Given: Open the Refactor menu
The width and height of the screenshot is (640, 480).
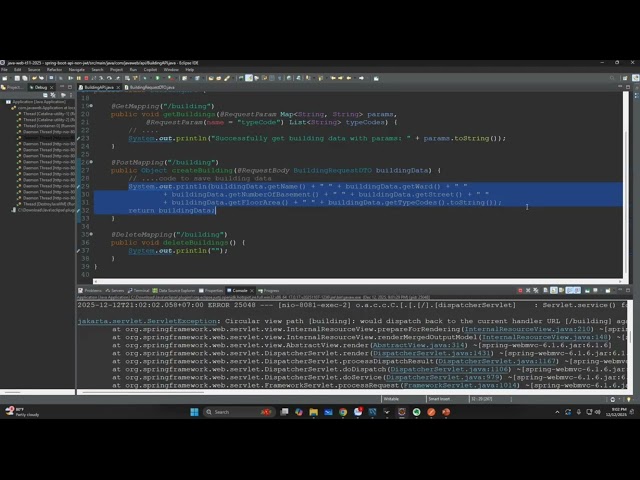Looking at the screenshot, I should [x=54, y=69].
